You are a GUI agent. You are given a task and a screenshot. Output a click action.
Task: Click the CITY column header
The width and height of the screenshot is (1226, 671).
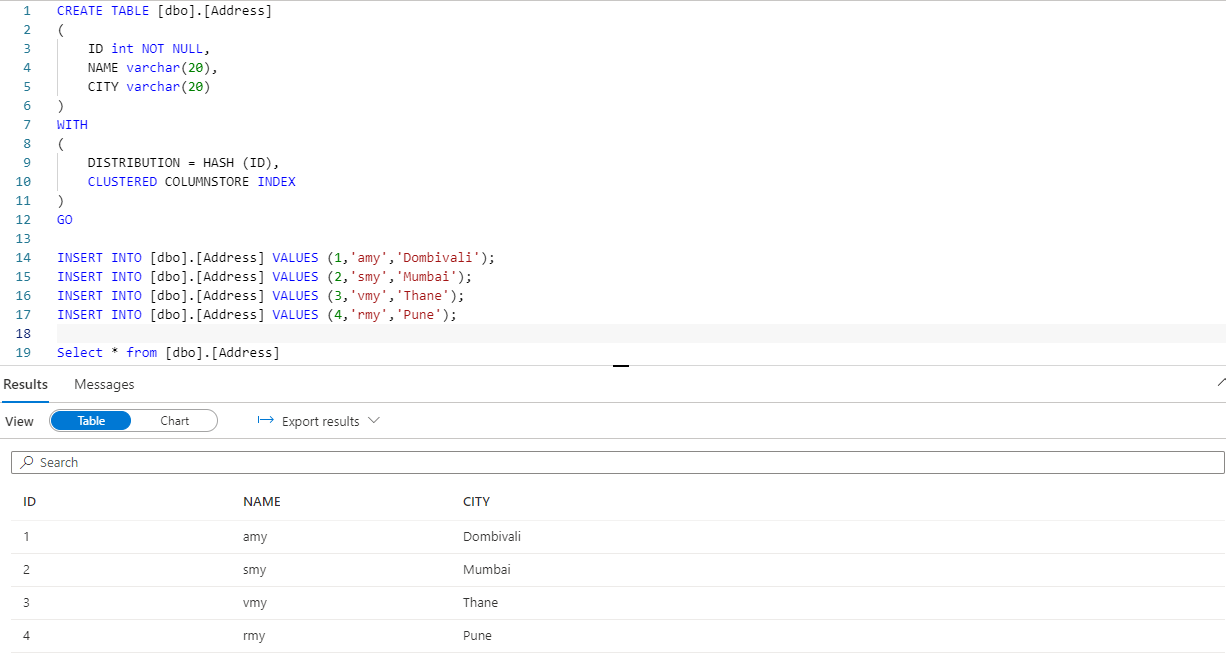pyautogui.click(x=476, y=501)
